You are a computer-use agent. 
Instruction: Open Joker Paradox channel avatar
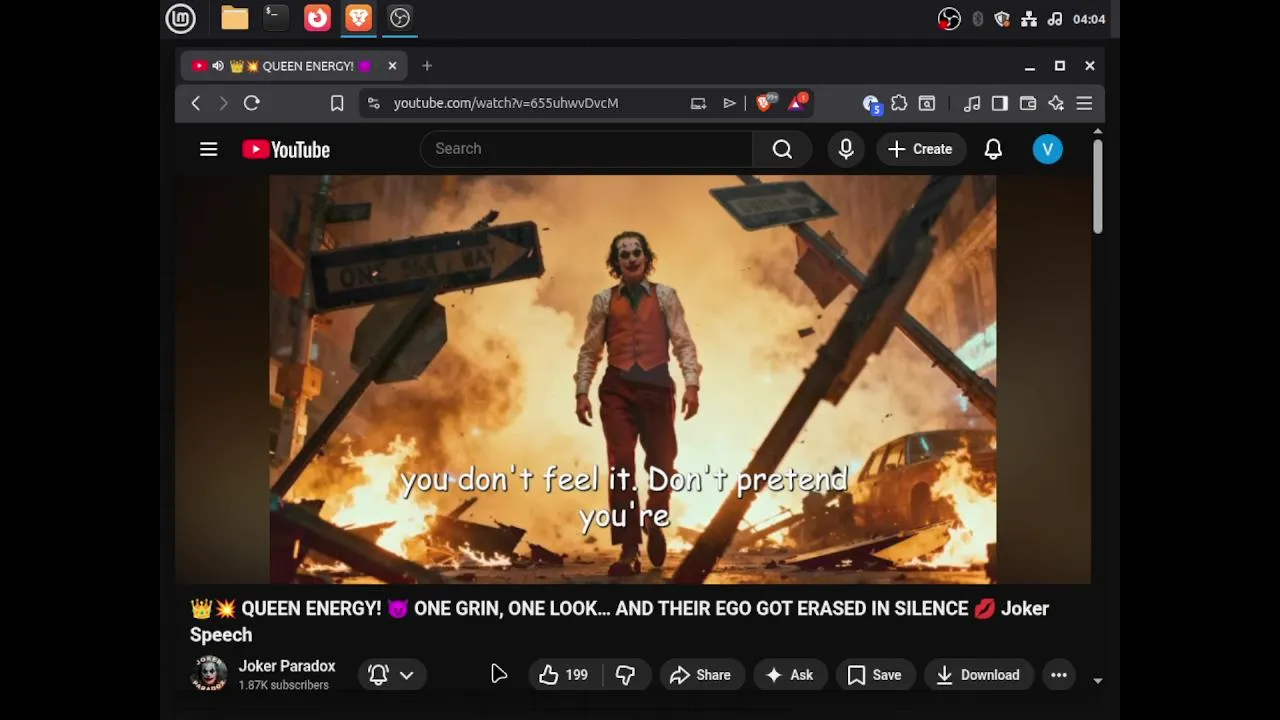[209, 674]
